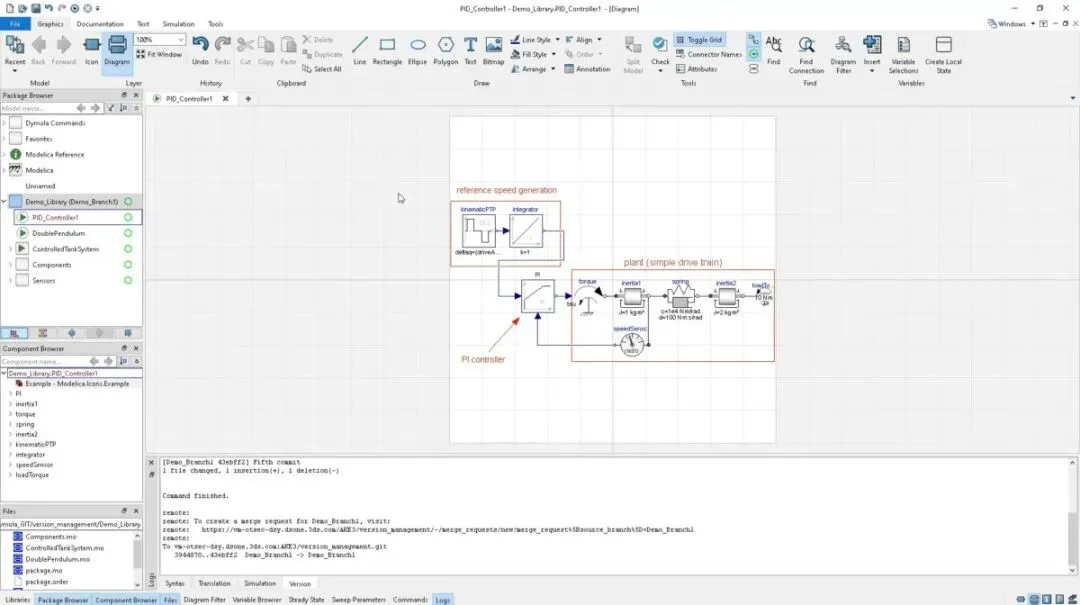Open the Find tool

tap(773, 51)
